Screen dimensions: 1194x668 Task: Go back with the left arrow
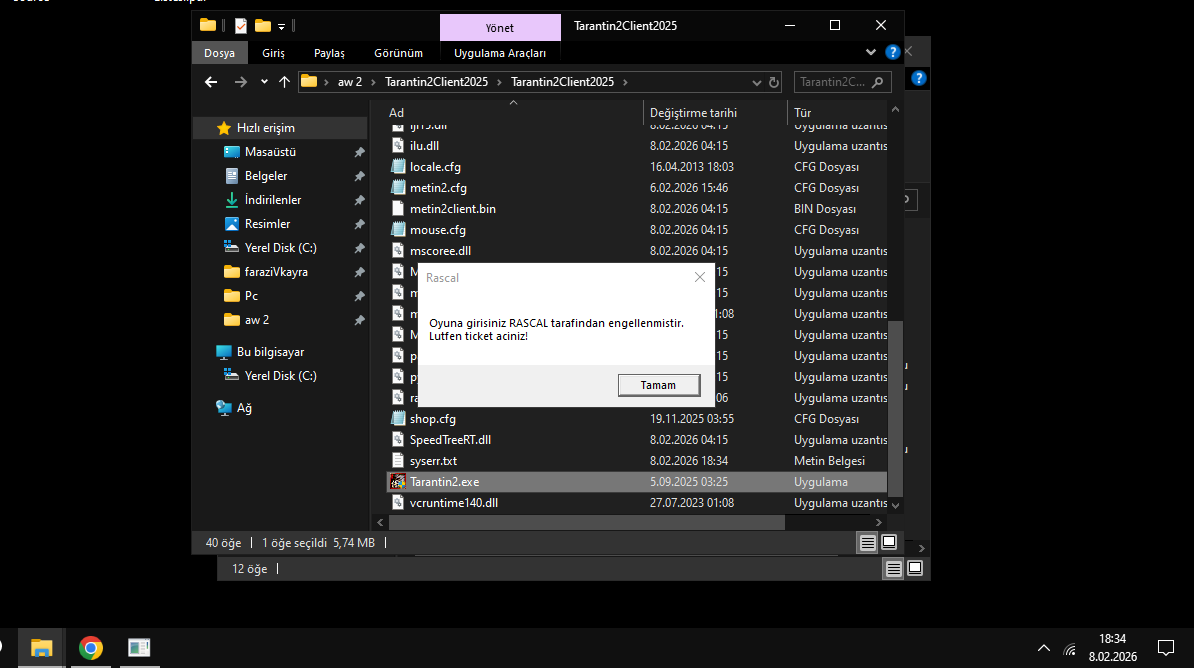pyautogui.click(x=211, y=82)
